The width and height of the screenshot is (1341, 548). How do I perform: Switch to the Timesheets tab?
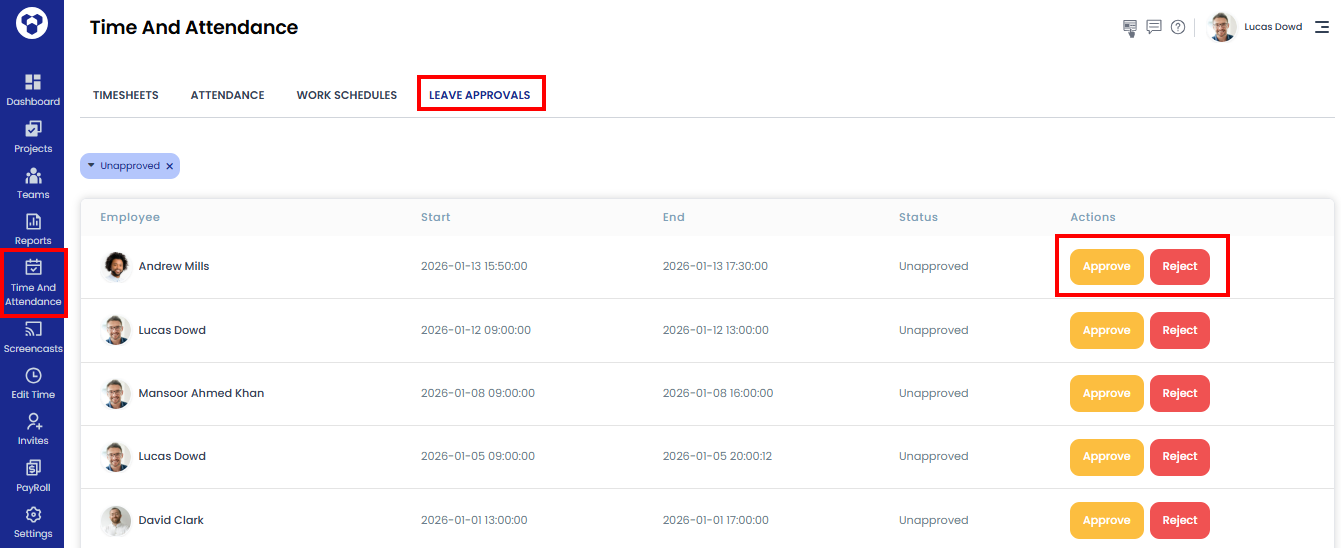click(126, 95)
